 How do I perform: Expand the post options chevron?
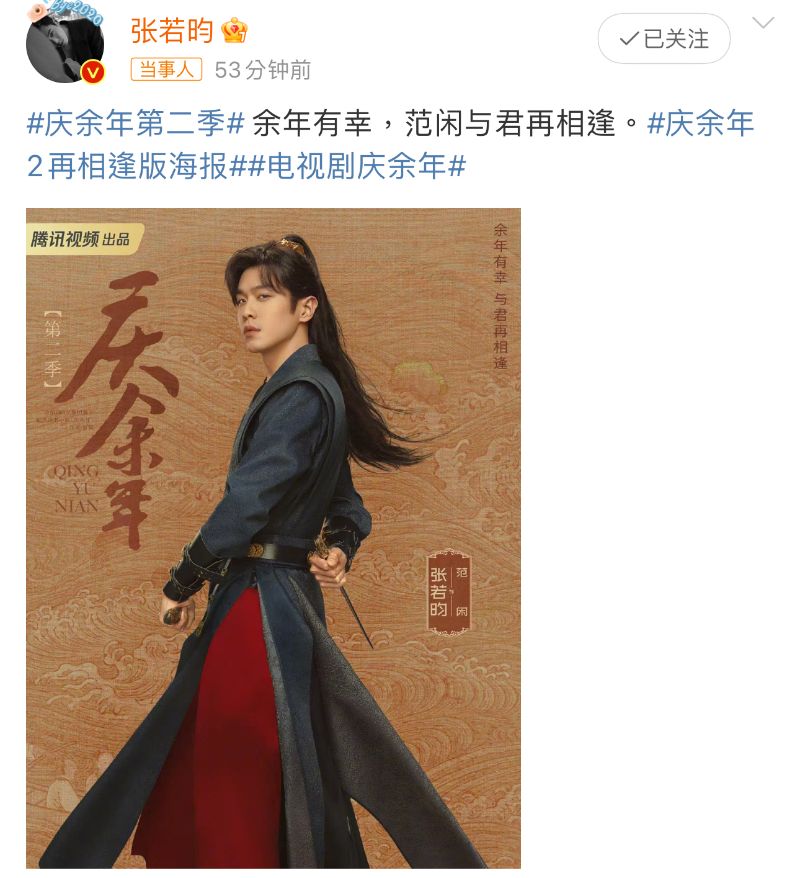pyautogui.click(x=763, y=23)
